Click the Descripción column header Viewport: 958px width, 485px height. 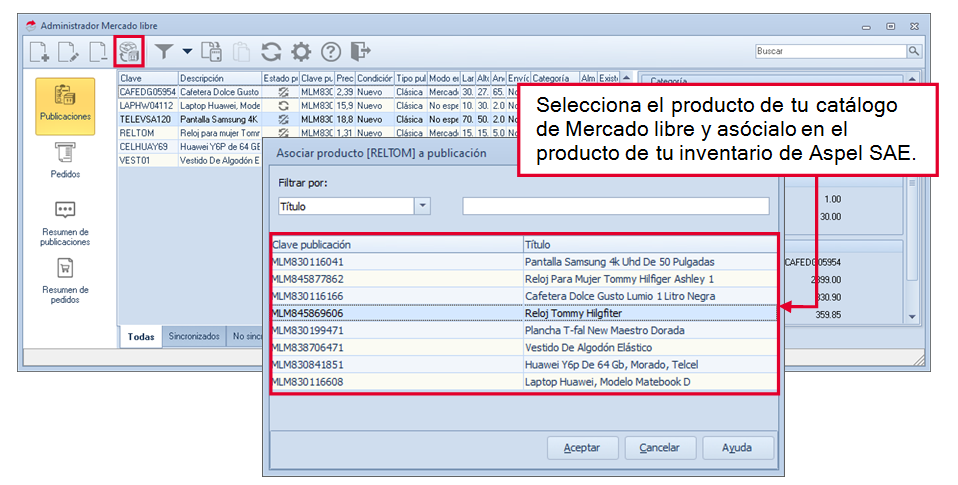click(x=220, y=78)
